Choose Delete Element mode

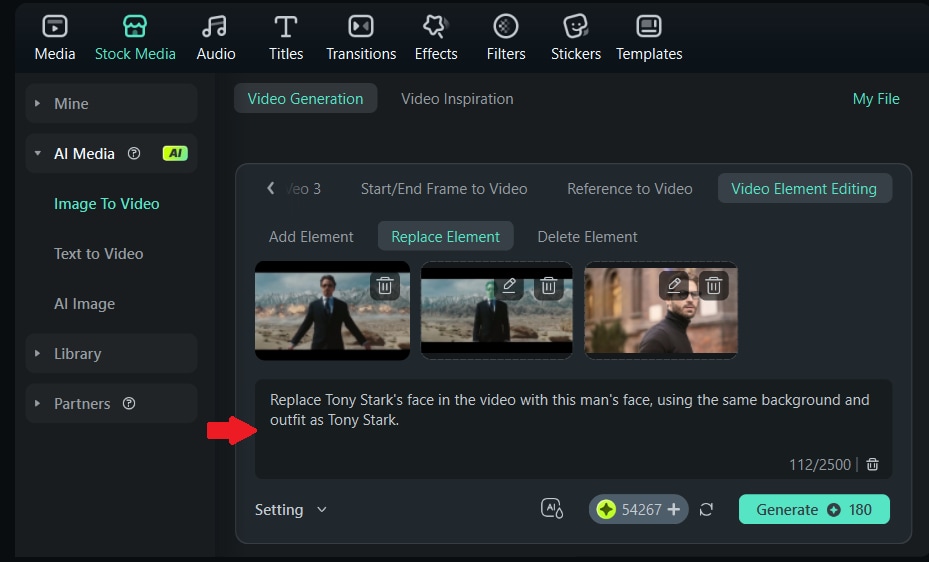tap(587, 237)
